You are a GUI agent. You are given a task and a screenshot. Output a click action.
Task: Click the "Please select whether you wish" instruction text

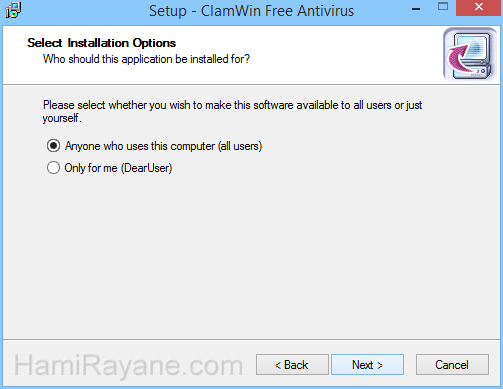coord(232,111)
